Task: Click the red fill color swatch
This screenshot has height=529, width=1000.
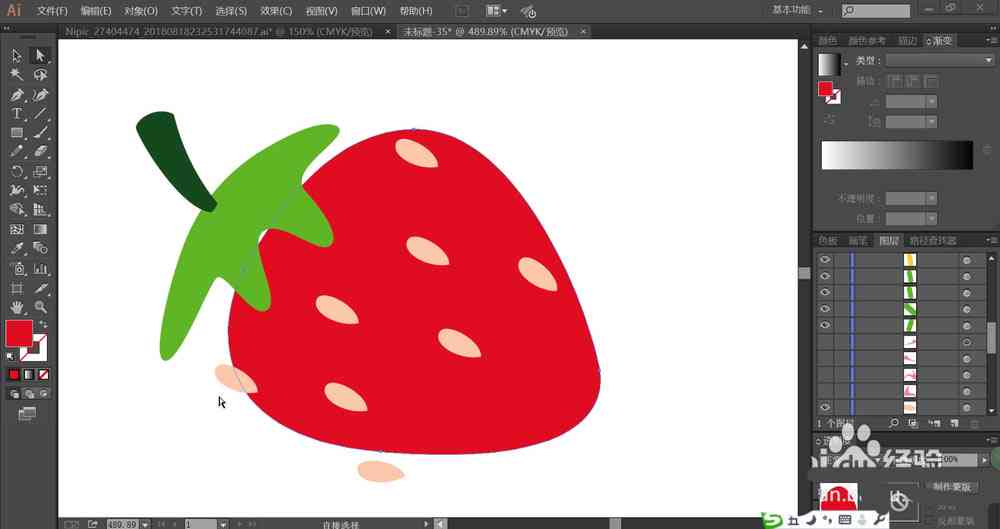Action: point(19,333)
